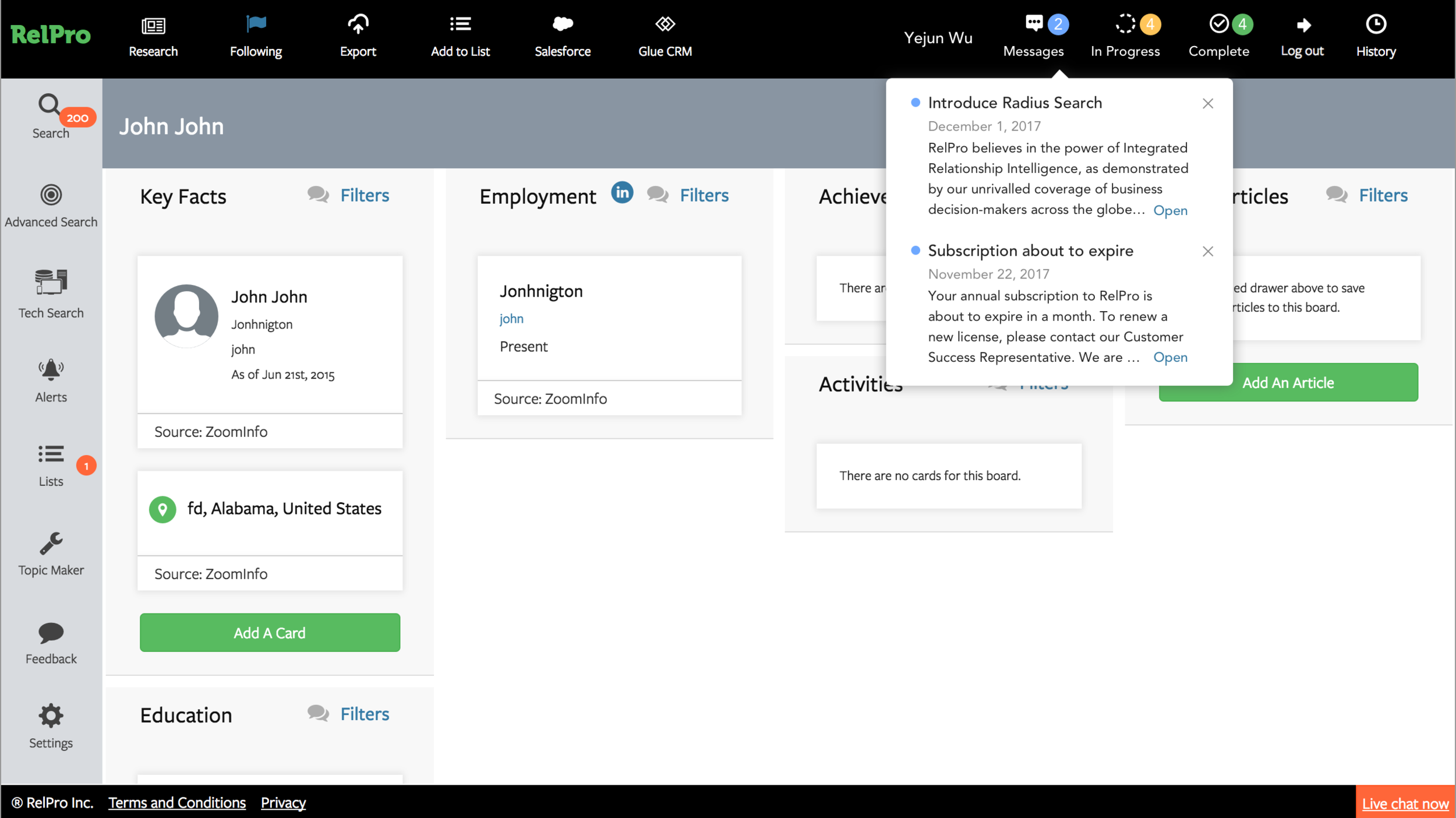Open Lists in the sidebar
Viewport: 1456px width, 818px height.
click(x=51, y=466)
